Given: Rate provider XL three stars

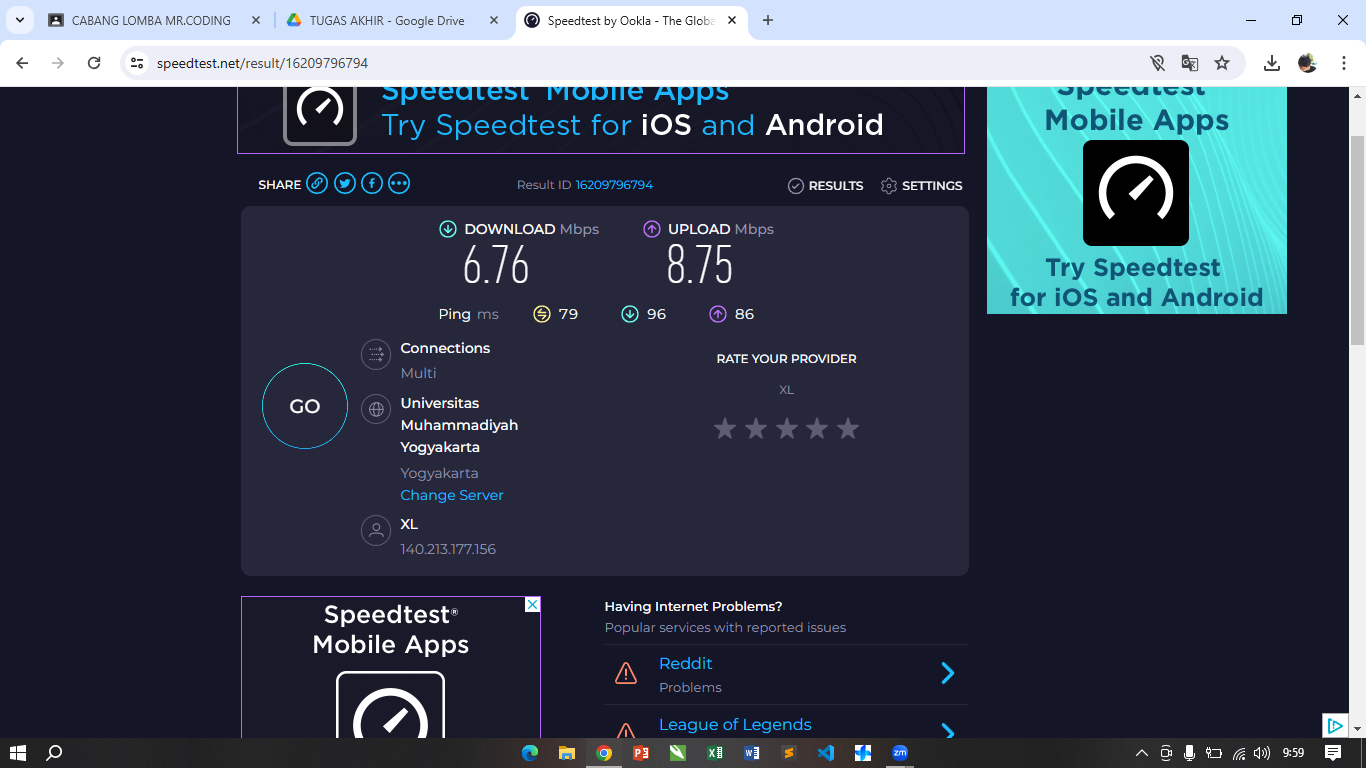Looking at the screenshot, I should tap(787, 429).
